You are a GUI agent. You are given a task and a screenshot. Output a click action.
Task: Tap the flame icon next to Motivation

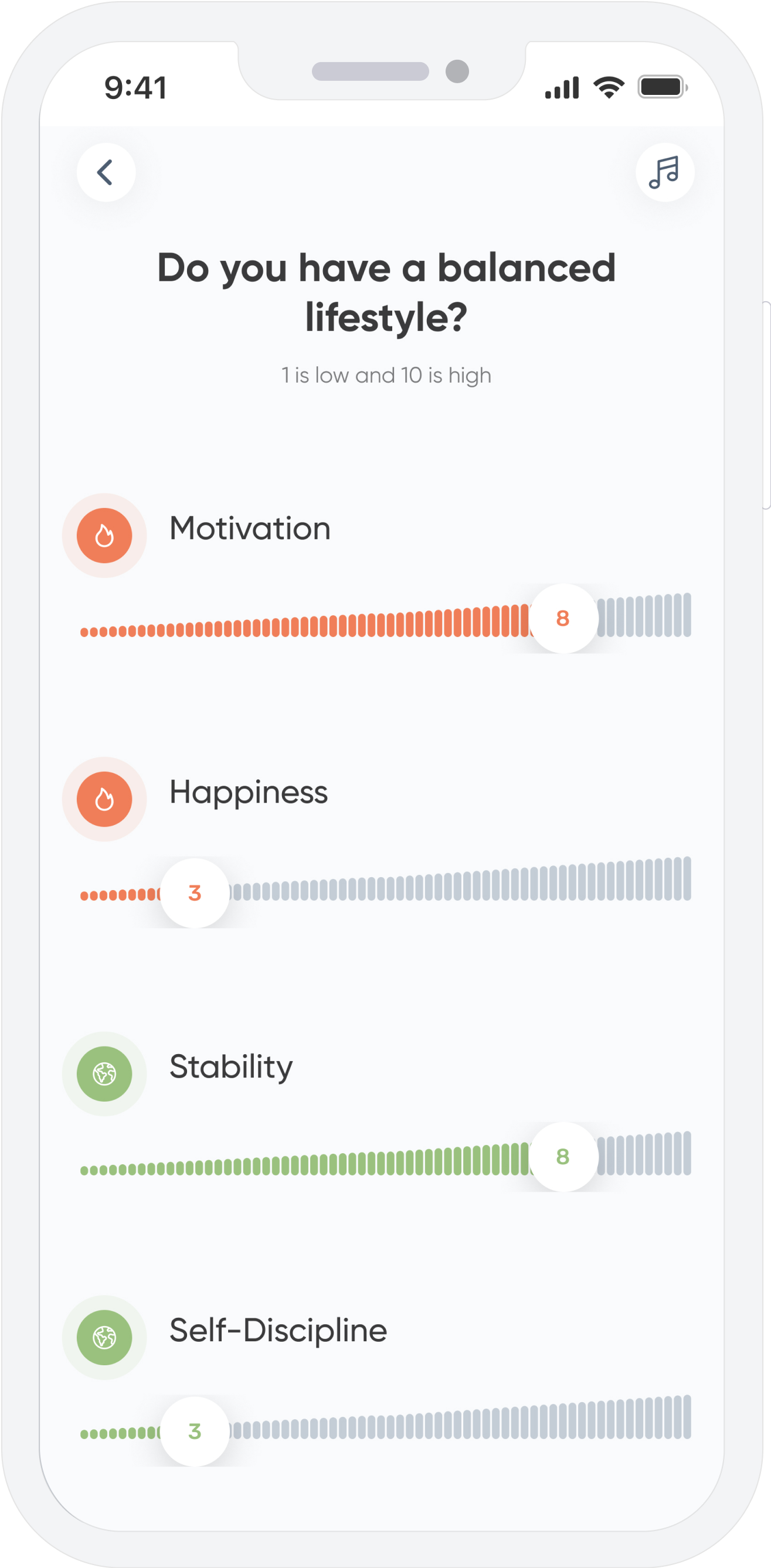tap(104, 535)
